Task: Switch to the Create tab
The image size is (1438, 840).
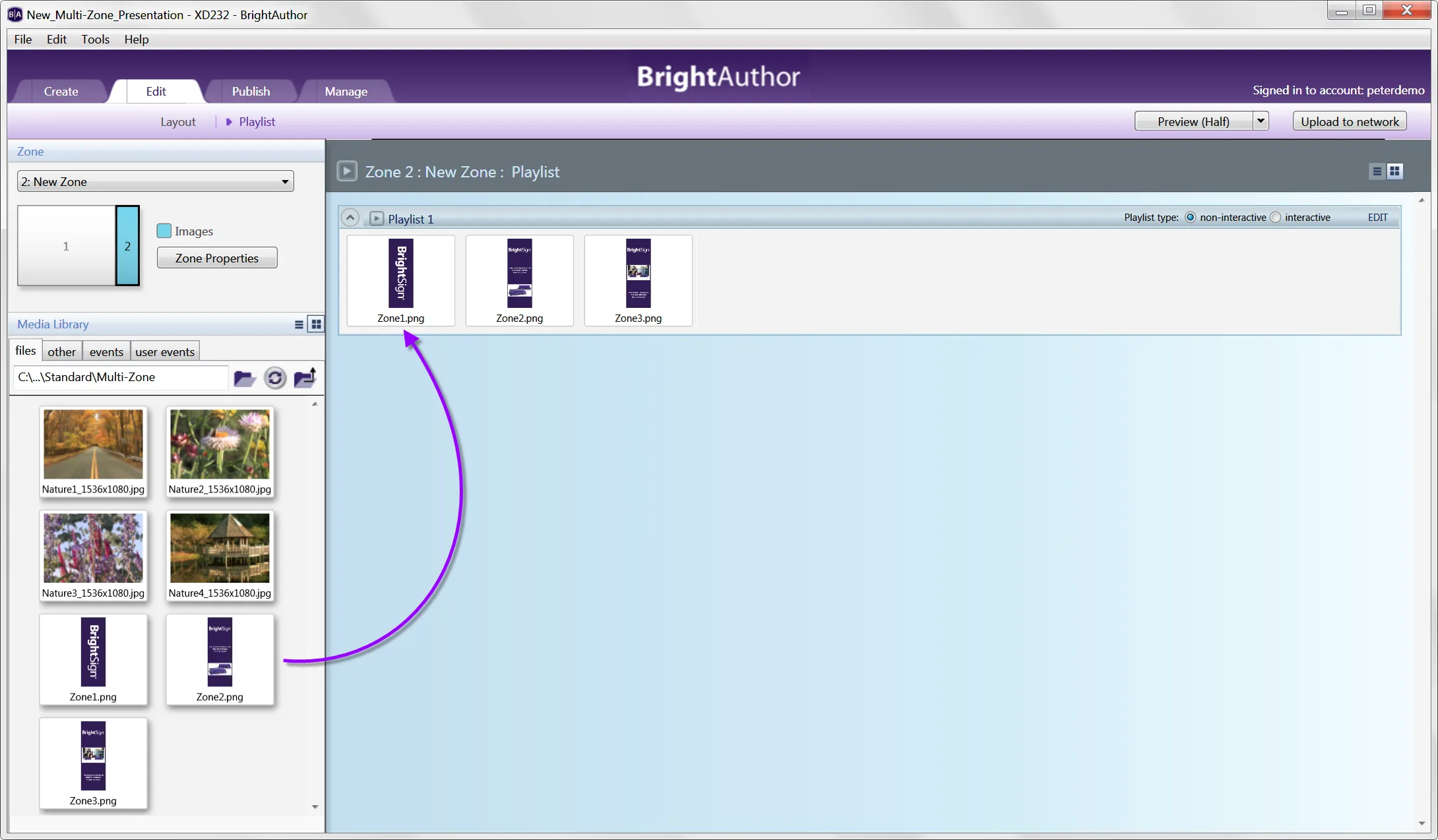Action: tap(61, 92)
